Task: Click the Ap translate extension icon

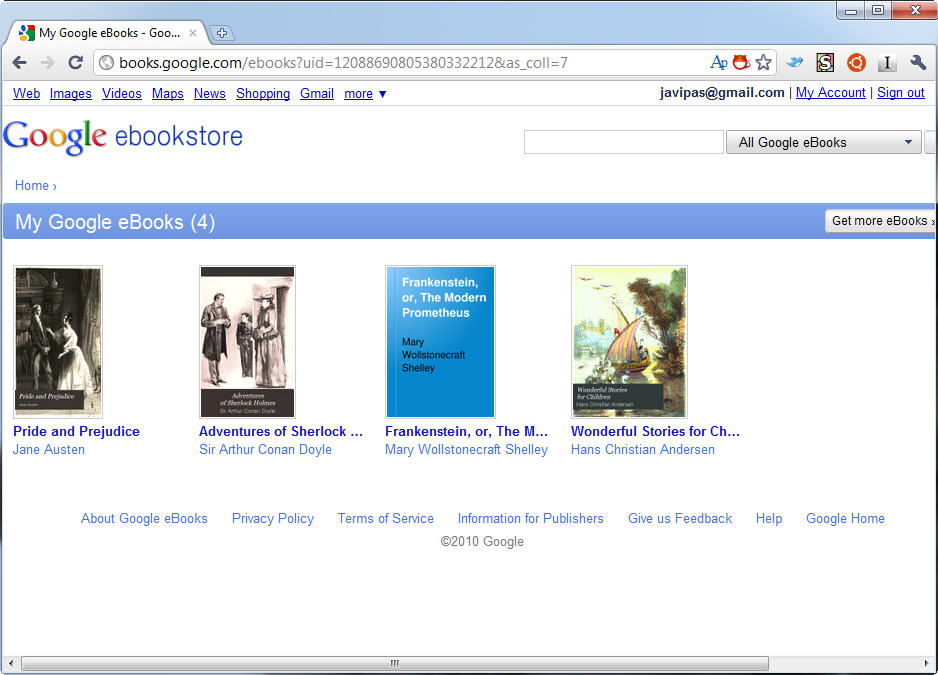Action: (x=719, y=62)
